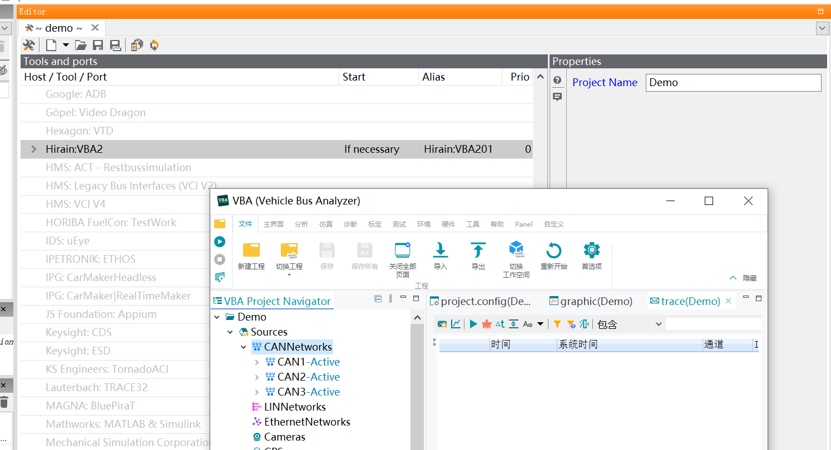Open the new-file dropdown arrow in Editor toolbar
The height and width of the screenshot is (450, 831).
(x=66, y=46)
